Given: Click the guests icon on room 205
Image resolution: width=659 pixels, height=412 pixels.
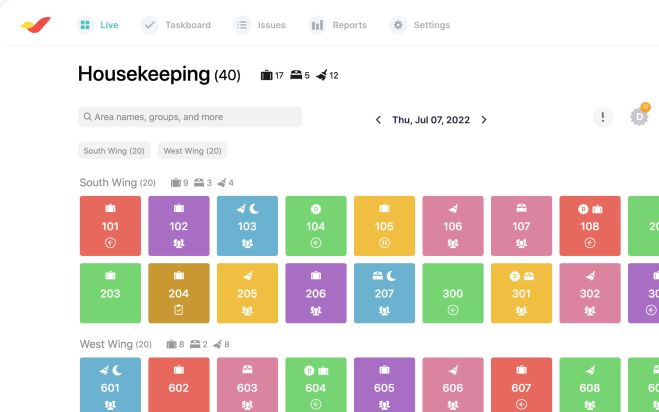Looking at the screenshot, I should click(x=247, y=311).
